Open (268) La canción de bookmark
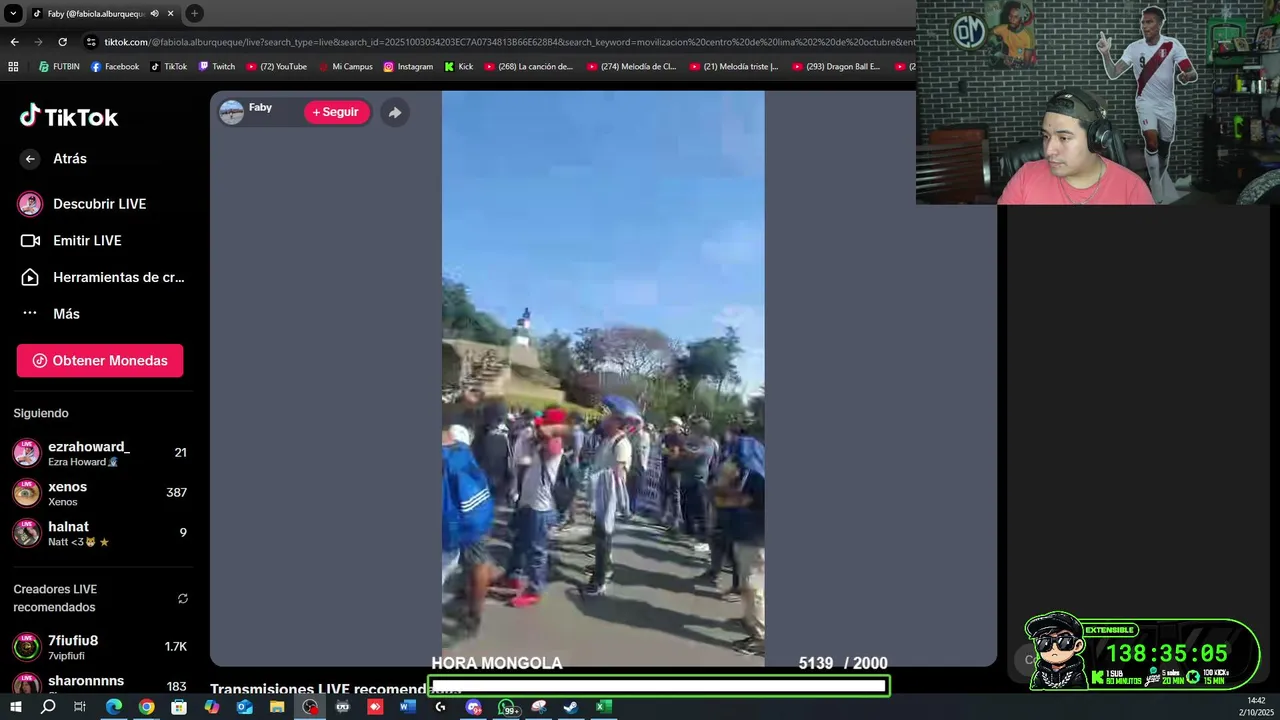Image resolution: width=1280 pixels, height=720 pixels. [x=529, y=67]
